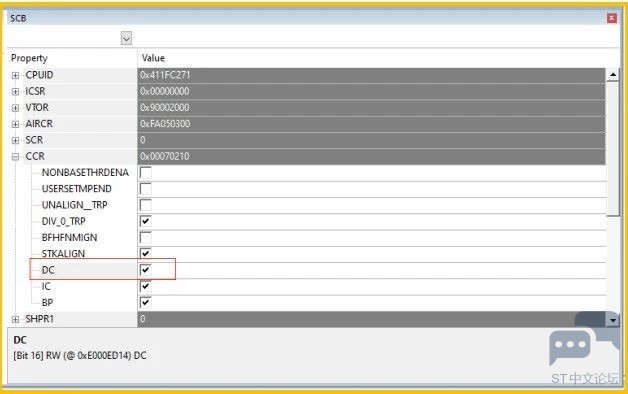
Task: Expand the CPUID register node
Action: (15, 75)
